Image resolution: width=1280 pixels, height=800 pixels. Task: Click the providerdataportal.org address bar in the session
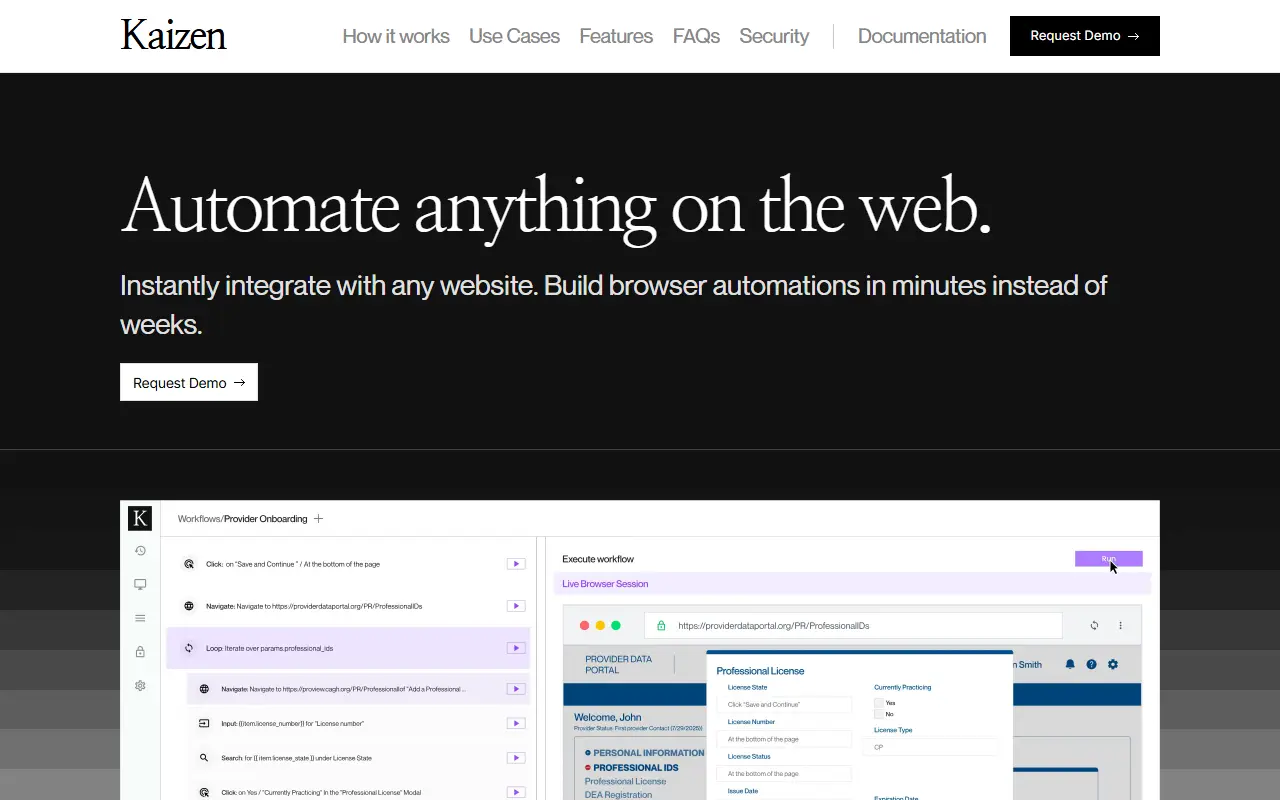coord(852,626)
